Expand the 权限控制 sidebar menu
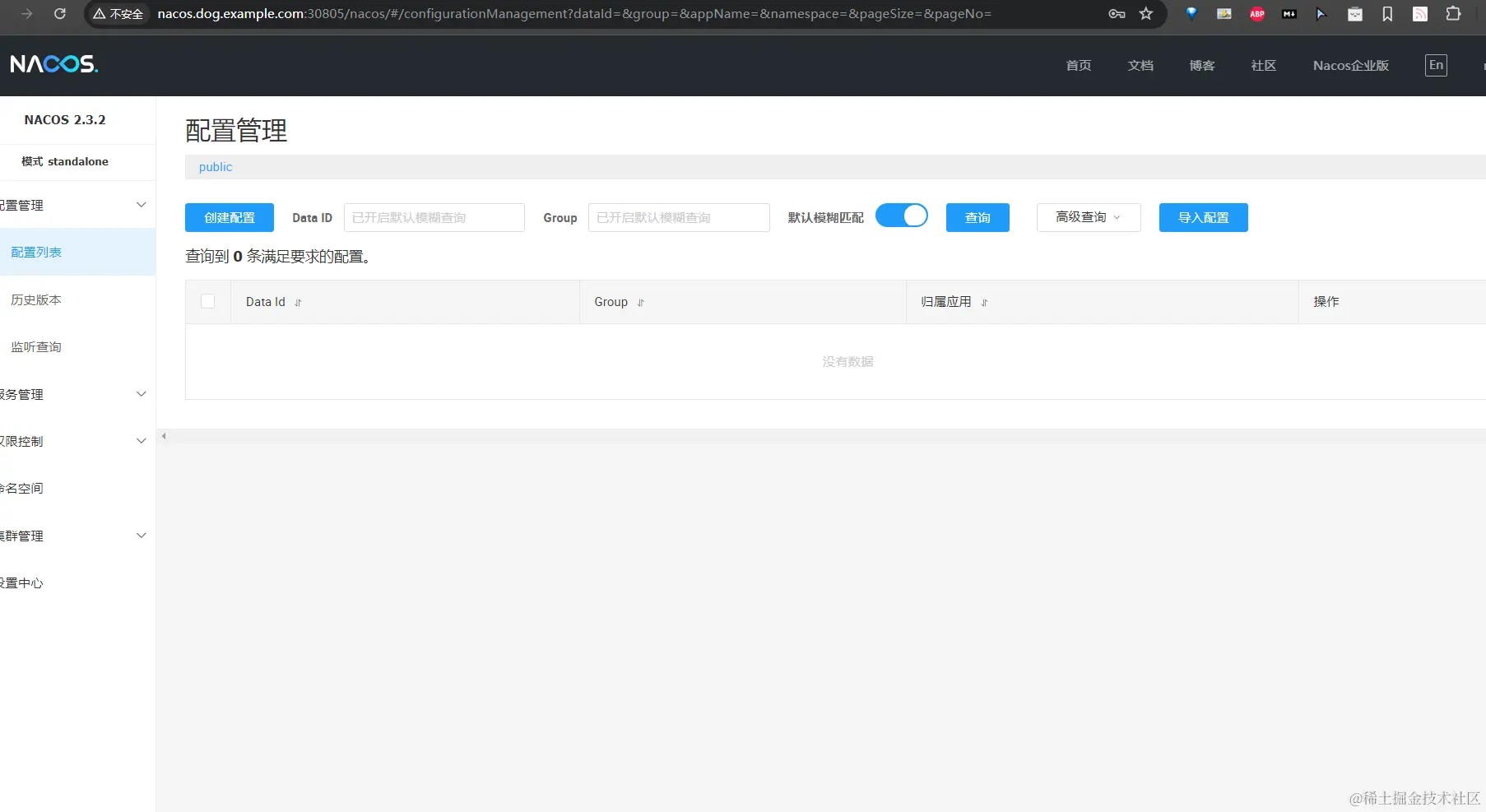Viewport: 1486px width, 812px height. click(x=77, y=441)
